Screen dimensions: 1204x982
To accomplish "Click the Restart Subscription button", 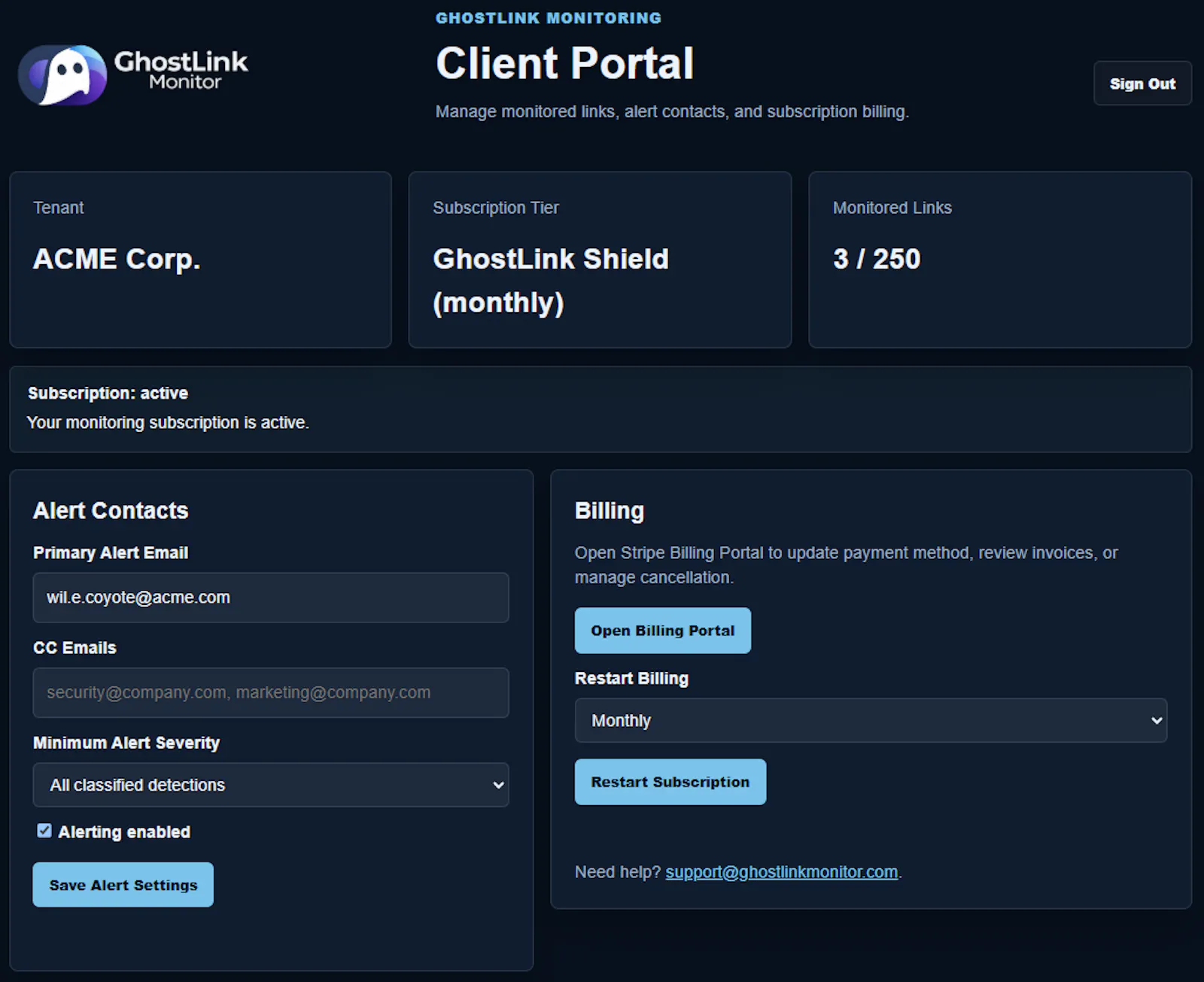I will click(670, 782).
